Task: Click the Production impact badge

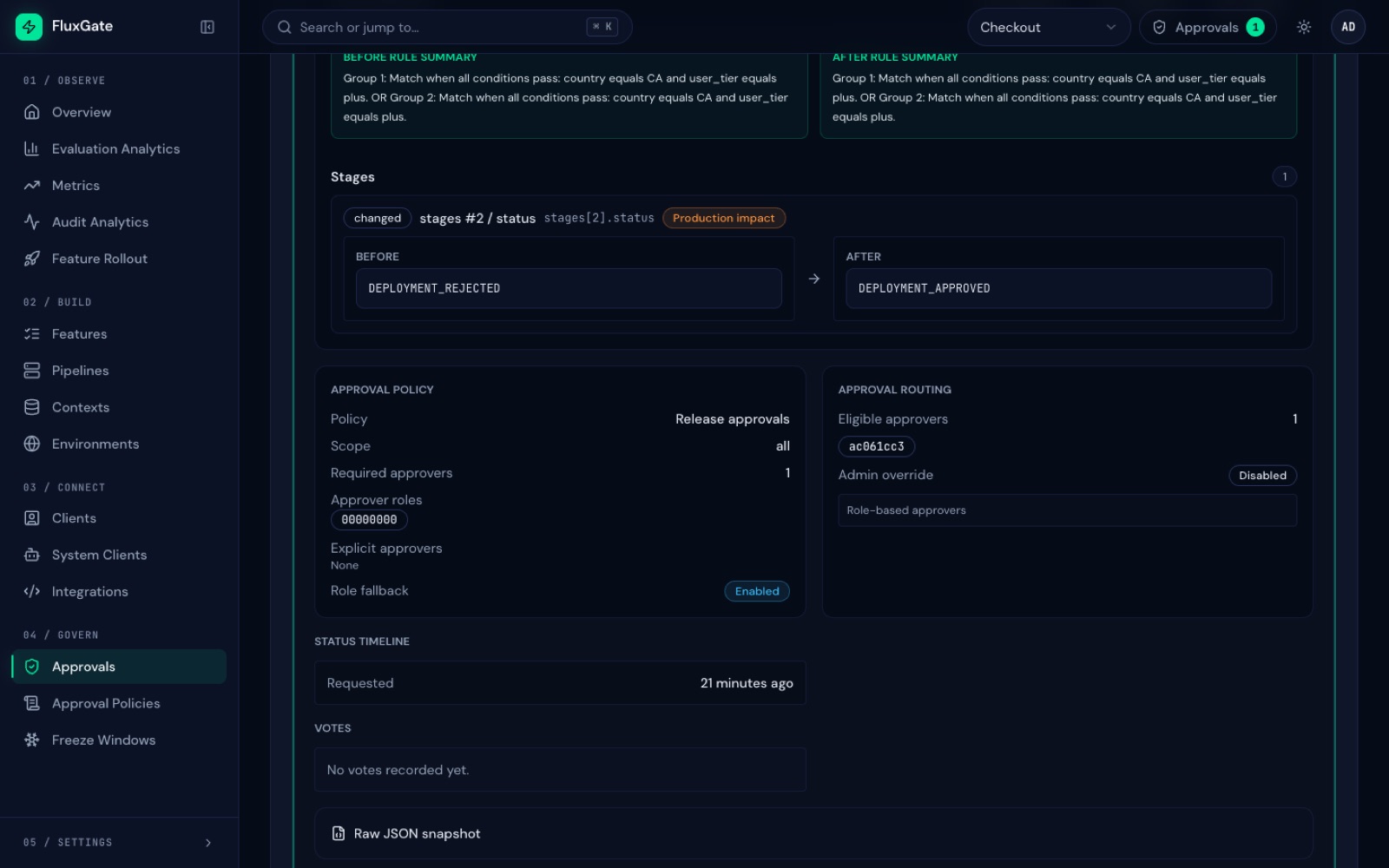Action: [723, 218]
